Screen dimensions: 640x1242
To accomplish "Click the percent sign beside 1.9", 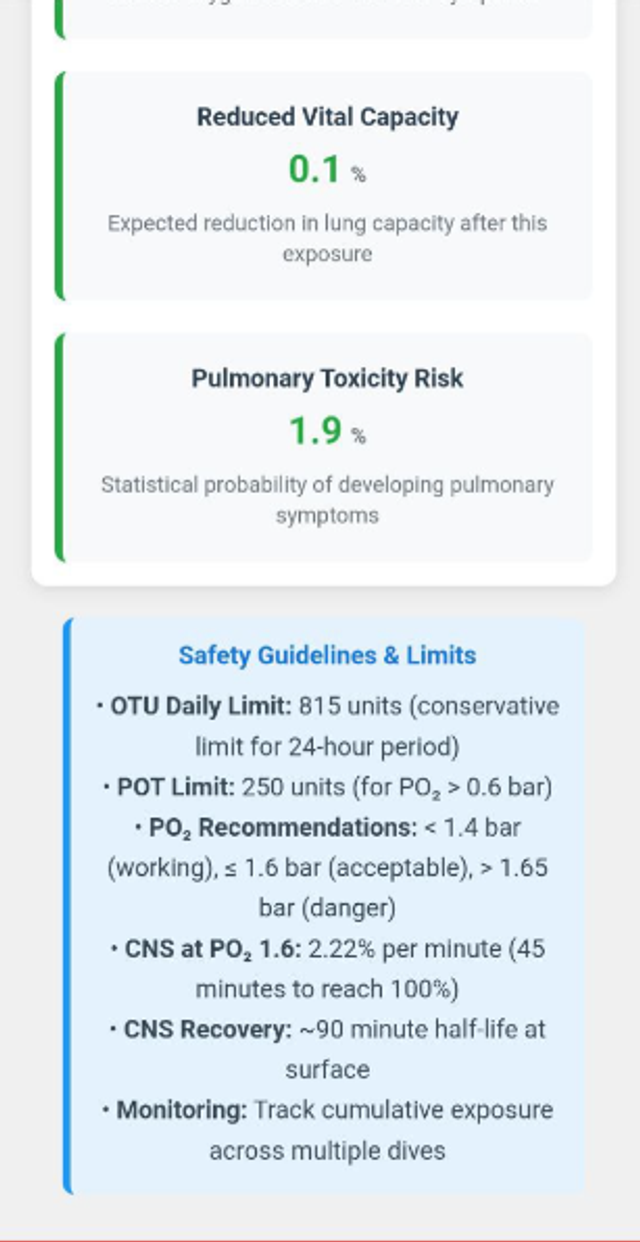I will click(358, 437).
